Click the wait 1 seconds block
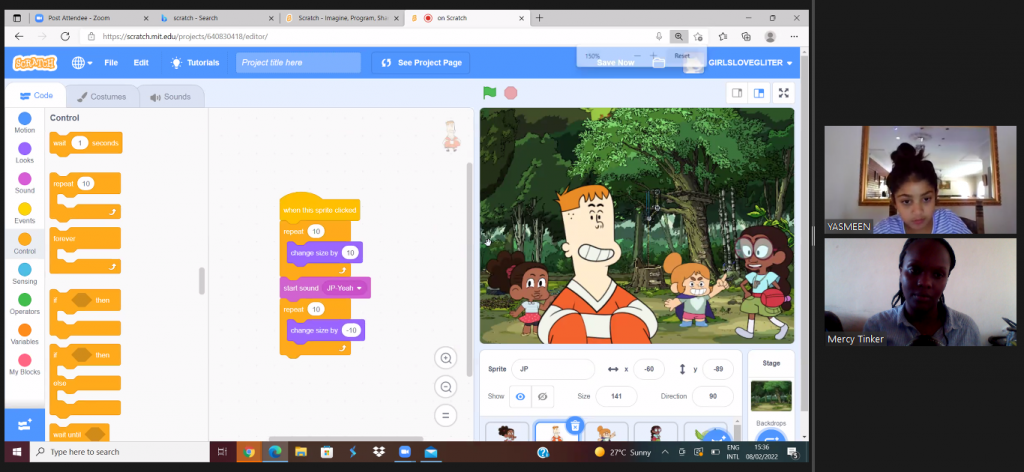The width and height of the screenshot is (1024, 472). click(x=86, y=143)
